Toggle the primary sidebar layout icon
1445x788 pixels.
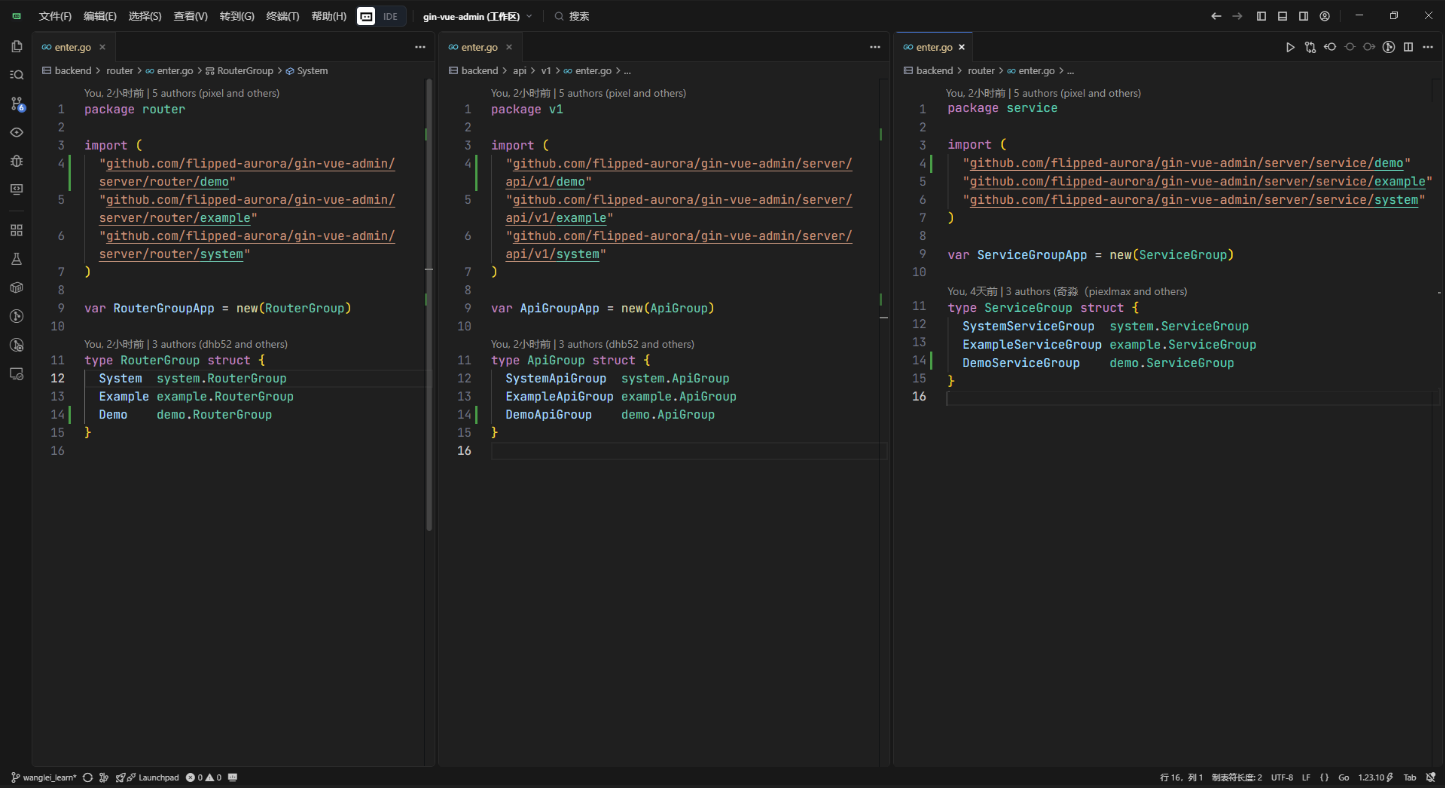1261,16
